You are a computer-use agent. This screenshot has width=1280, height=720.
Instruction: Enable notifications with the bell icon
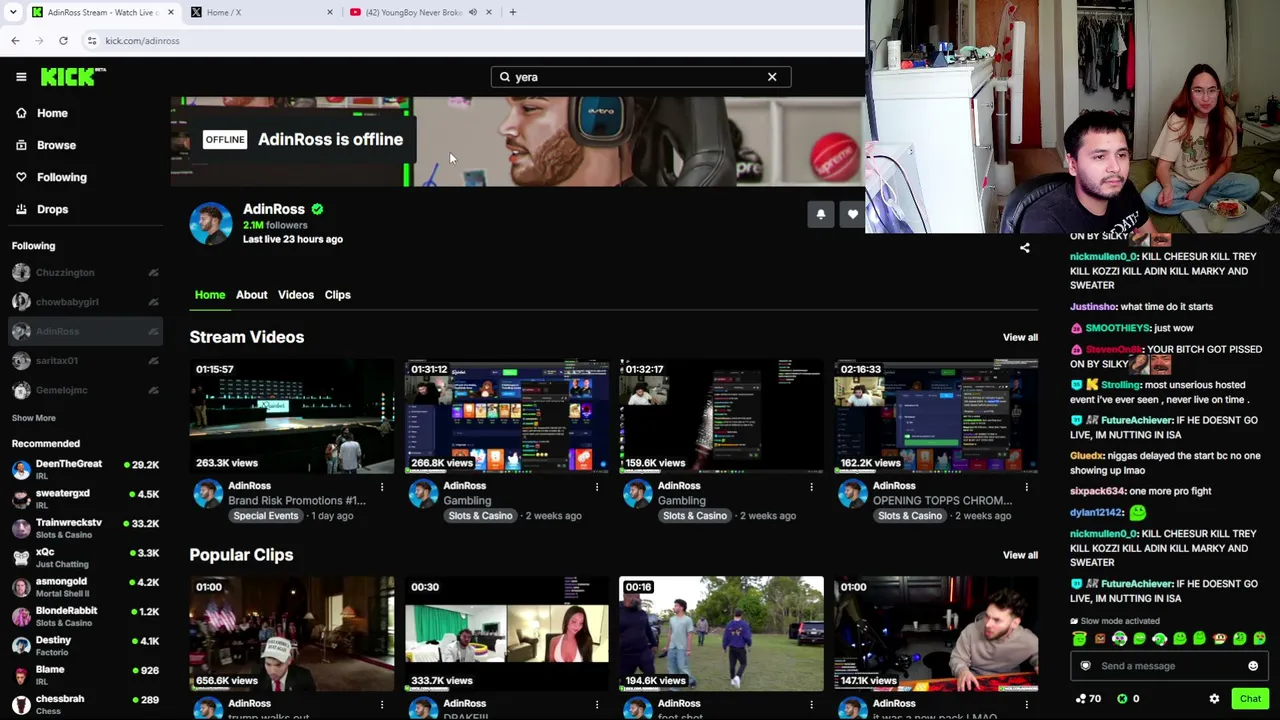pos(821,214)
